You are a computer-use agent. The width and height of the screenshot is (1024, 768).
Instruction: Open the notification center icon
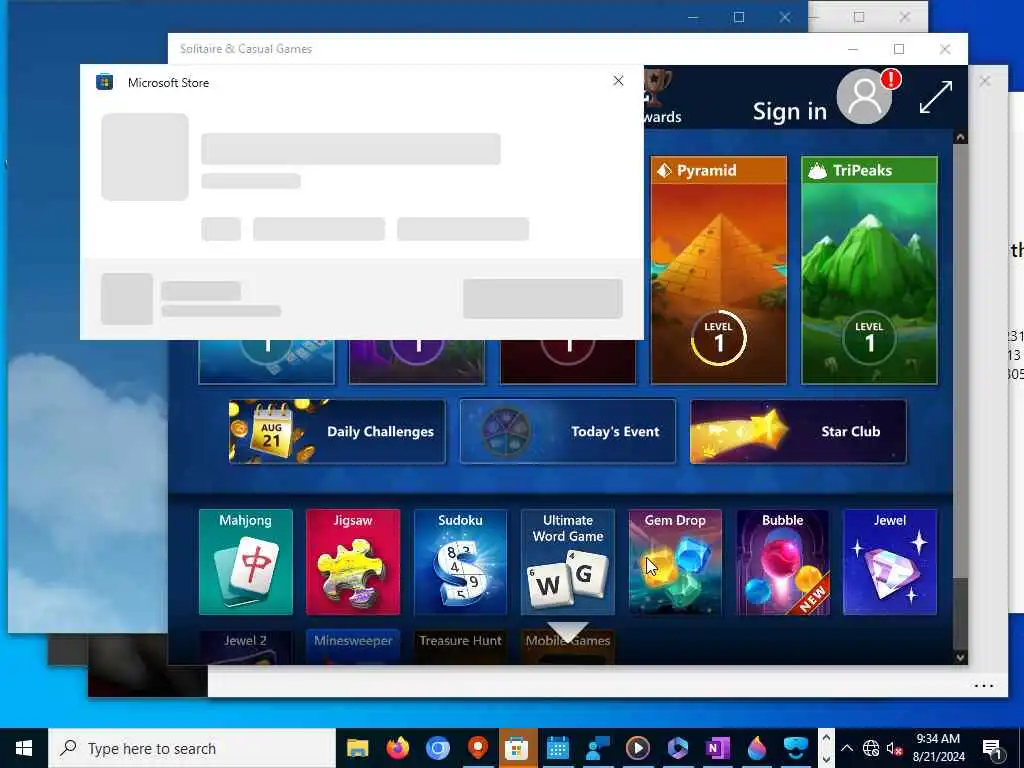click(992, 748)
